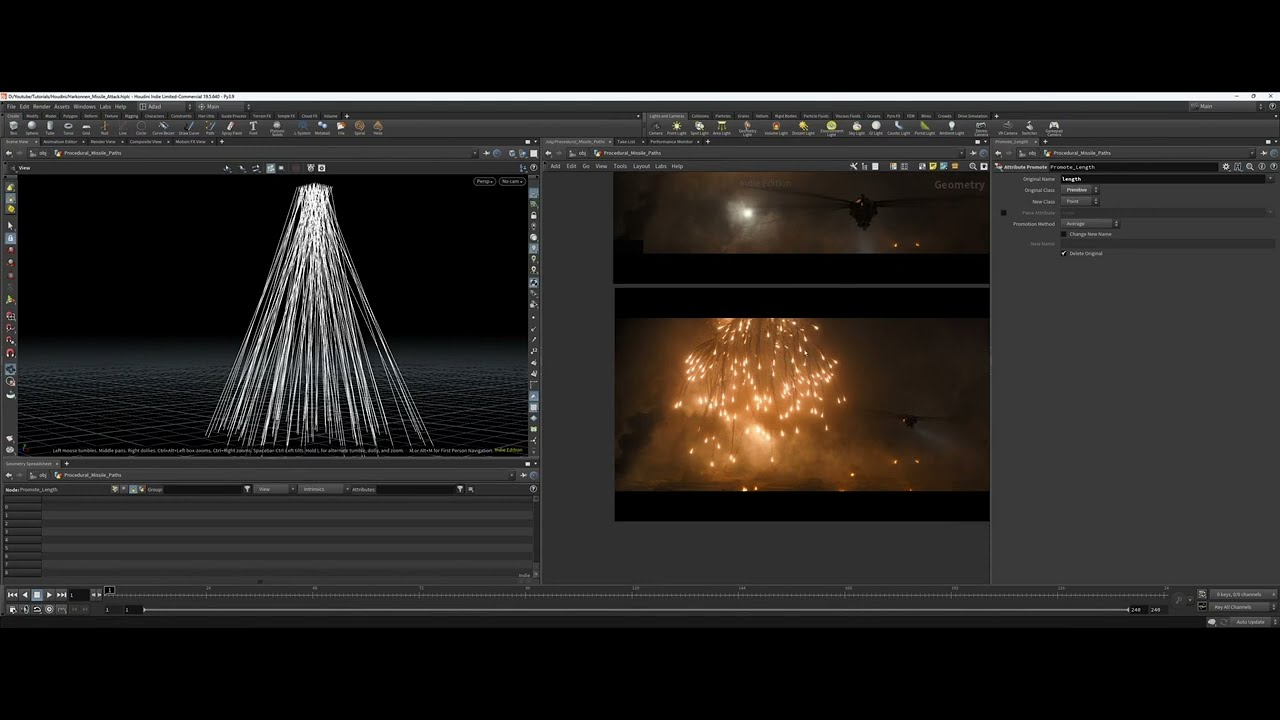Viewport: 1280px width, 720px height.
Task: Select the Box shelf tool
Action: pos(14,127)
